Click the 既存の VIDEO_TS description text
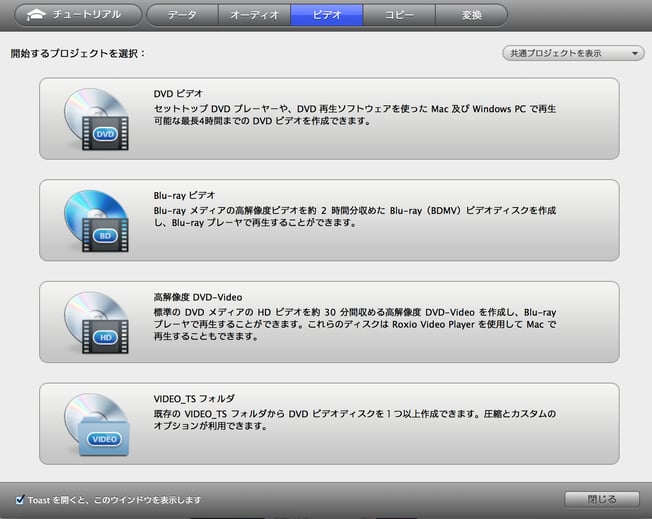This screenshot has height=519, width=652. 355,420
